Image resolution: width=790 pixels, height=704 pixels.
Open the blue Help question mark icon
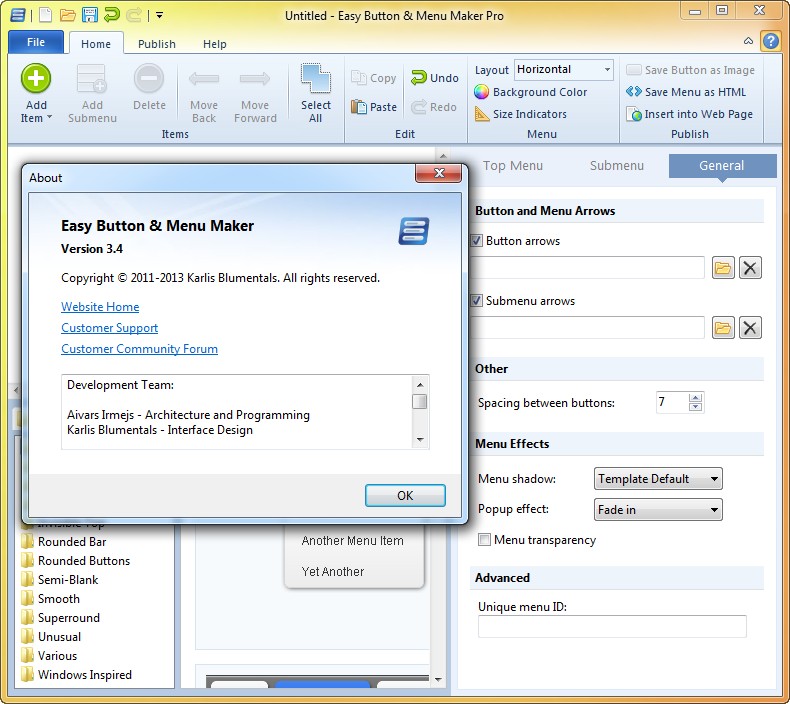pyautogui.click(x=770, y=40)
